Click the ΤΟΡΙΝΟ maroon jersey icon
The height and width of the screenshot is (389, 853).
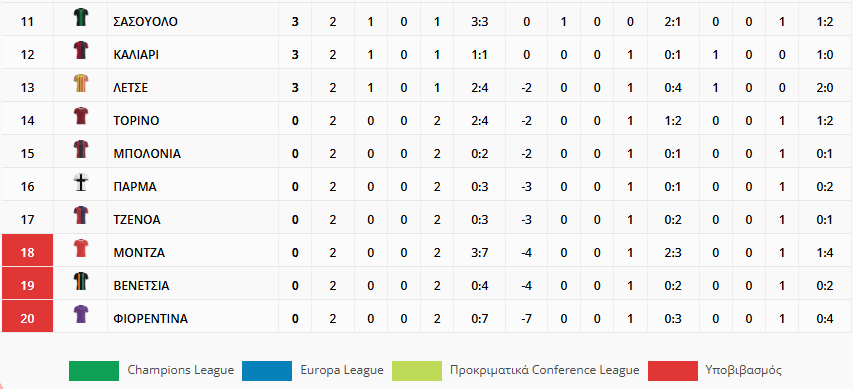pyautogui.click(x=81, y=116)
